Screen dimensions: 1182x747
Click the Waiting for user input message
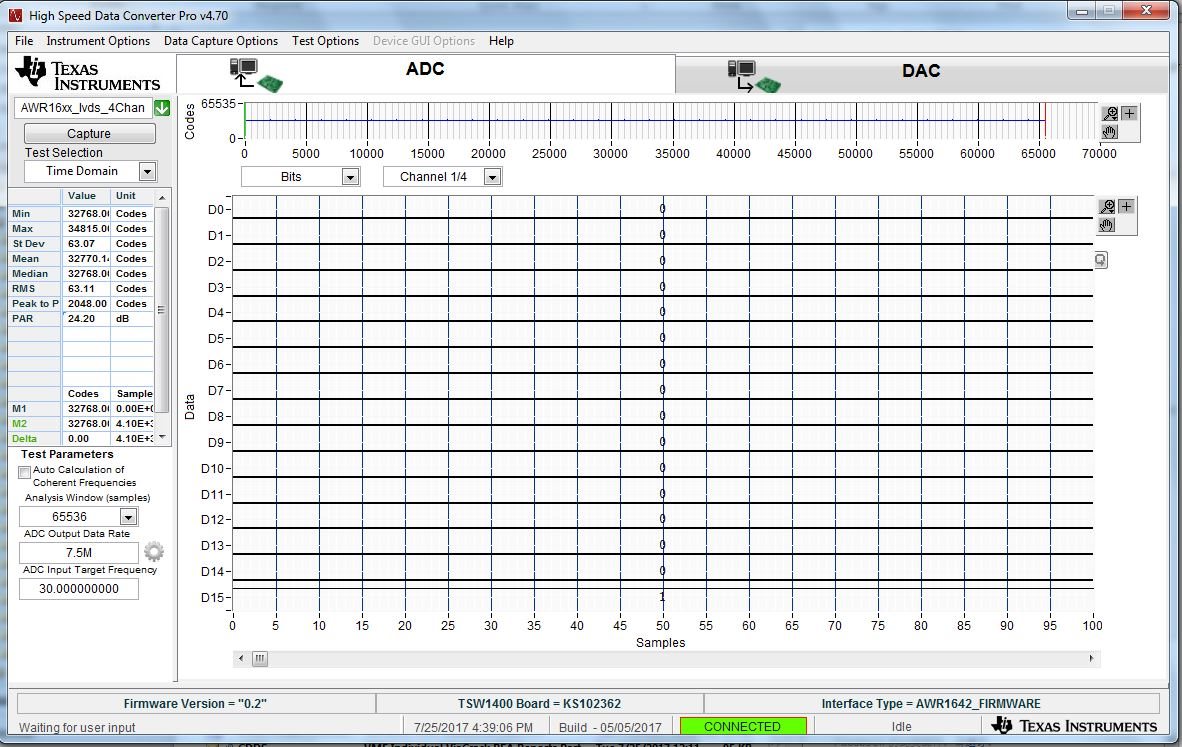point(77,727)
